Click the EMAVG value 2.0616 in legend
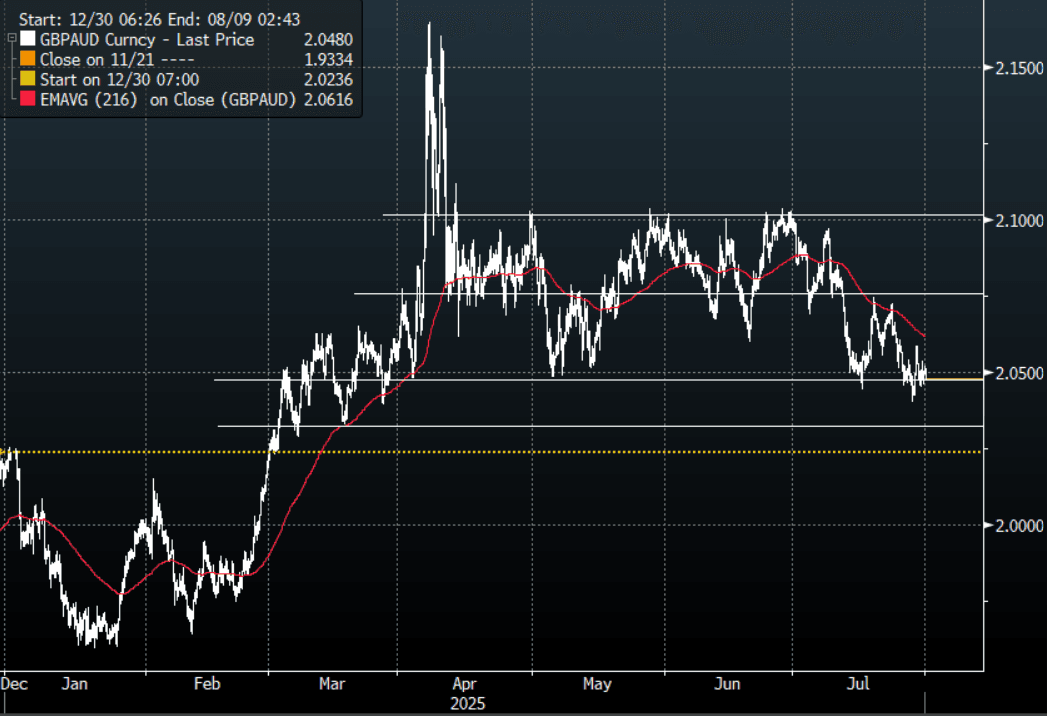Image resolution: width=1047 pixels, height=716 pixels. 329,100
